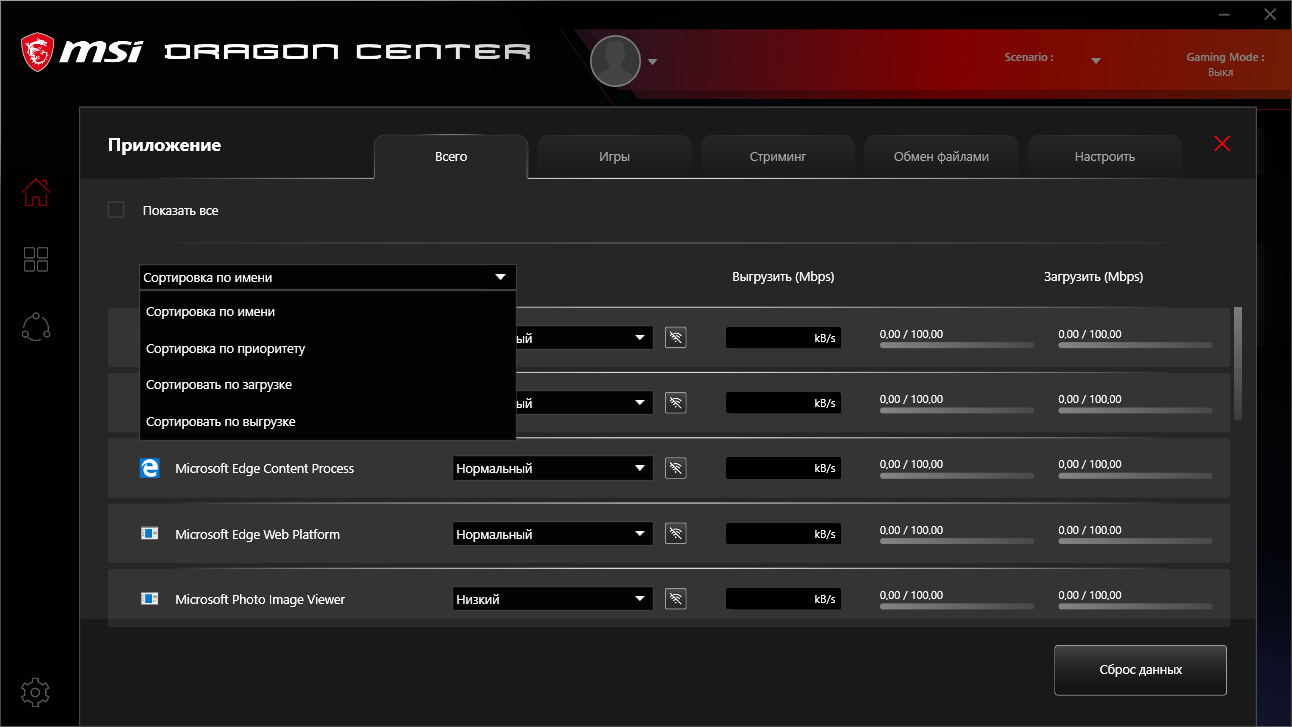The image size is (1292, 727).
Task: Open the circular three-node icon in sidebar
Action: pos(36,326)
